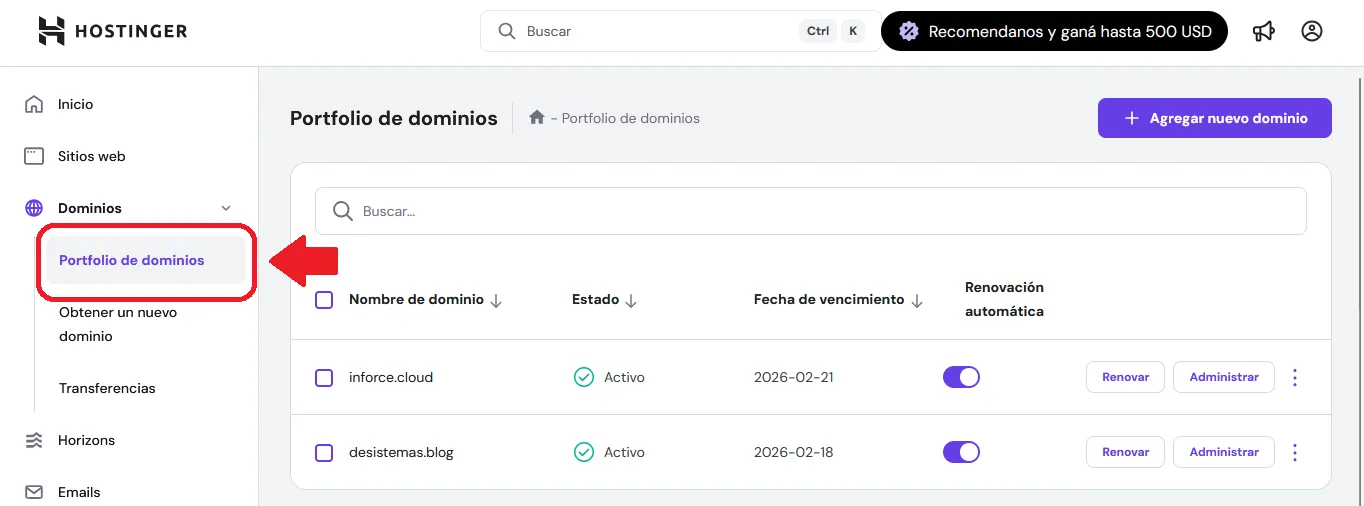This screenshot has width=1364, height=506.
Task: Click the Horizons waves icon
Action: pos(34,440)
